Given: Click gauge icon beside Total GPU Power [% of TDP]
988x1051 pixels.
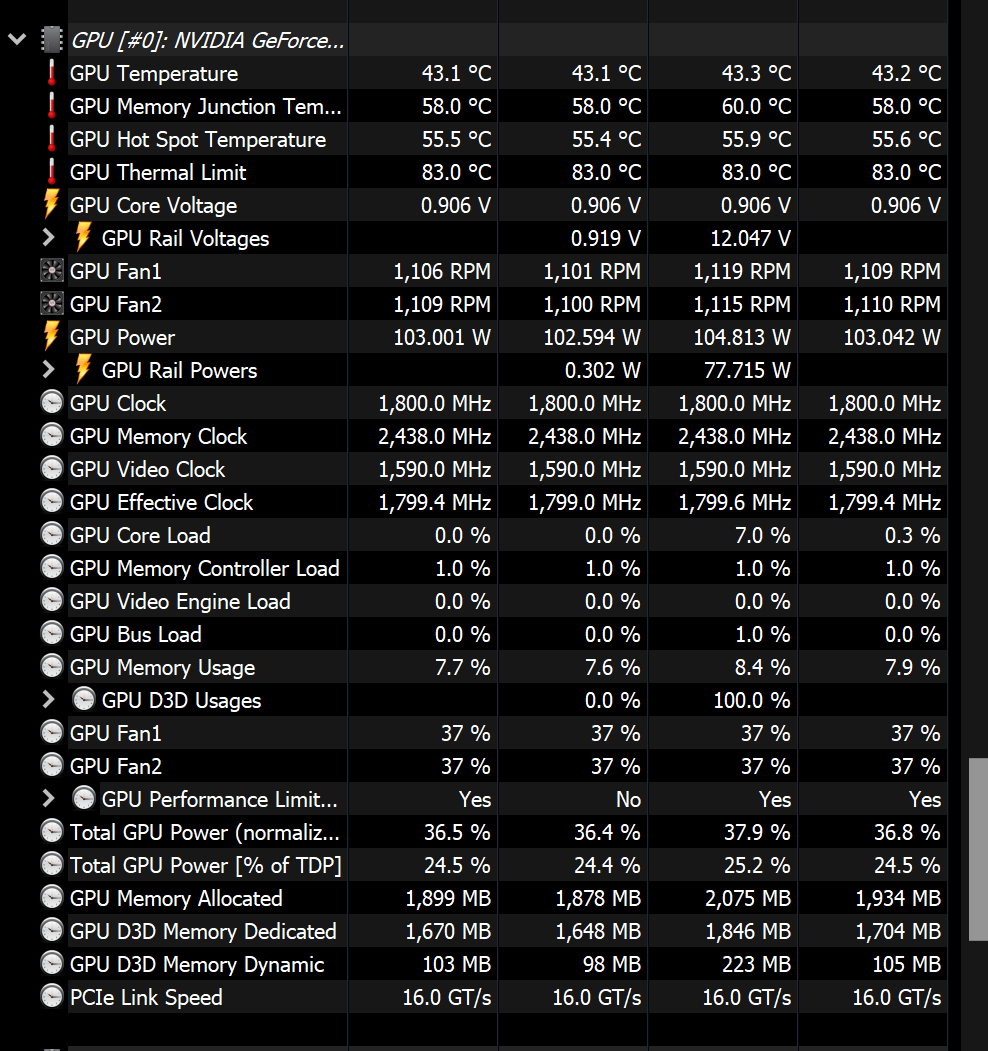Looking at the screenshot, I should pyautogui.click(x=52, y=865).
